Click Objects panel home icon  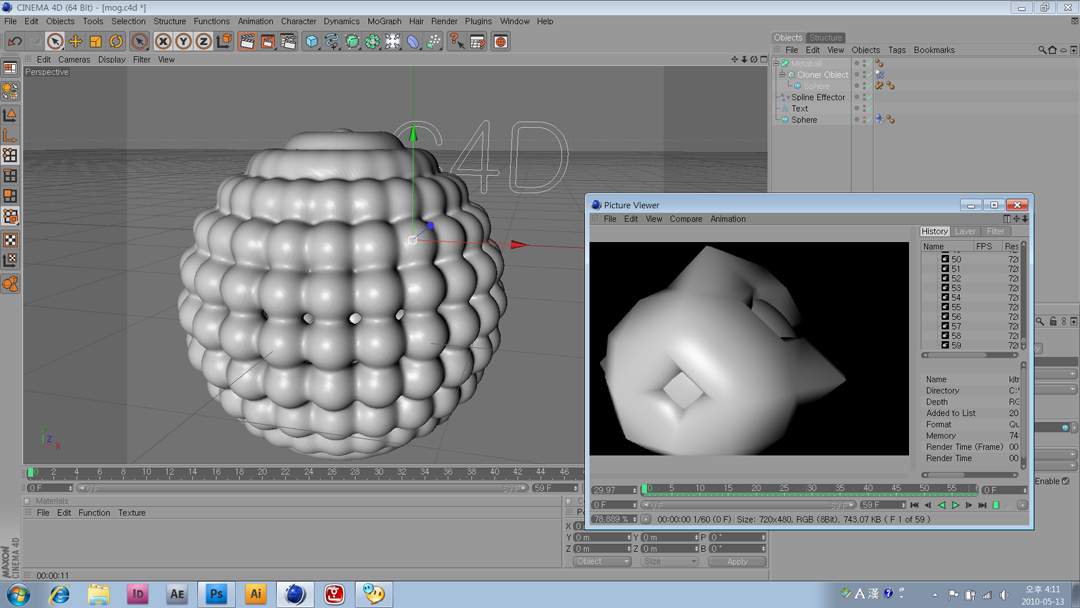point(1052,50)
